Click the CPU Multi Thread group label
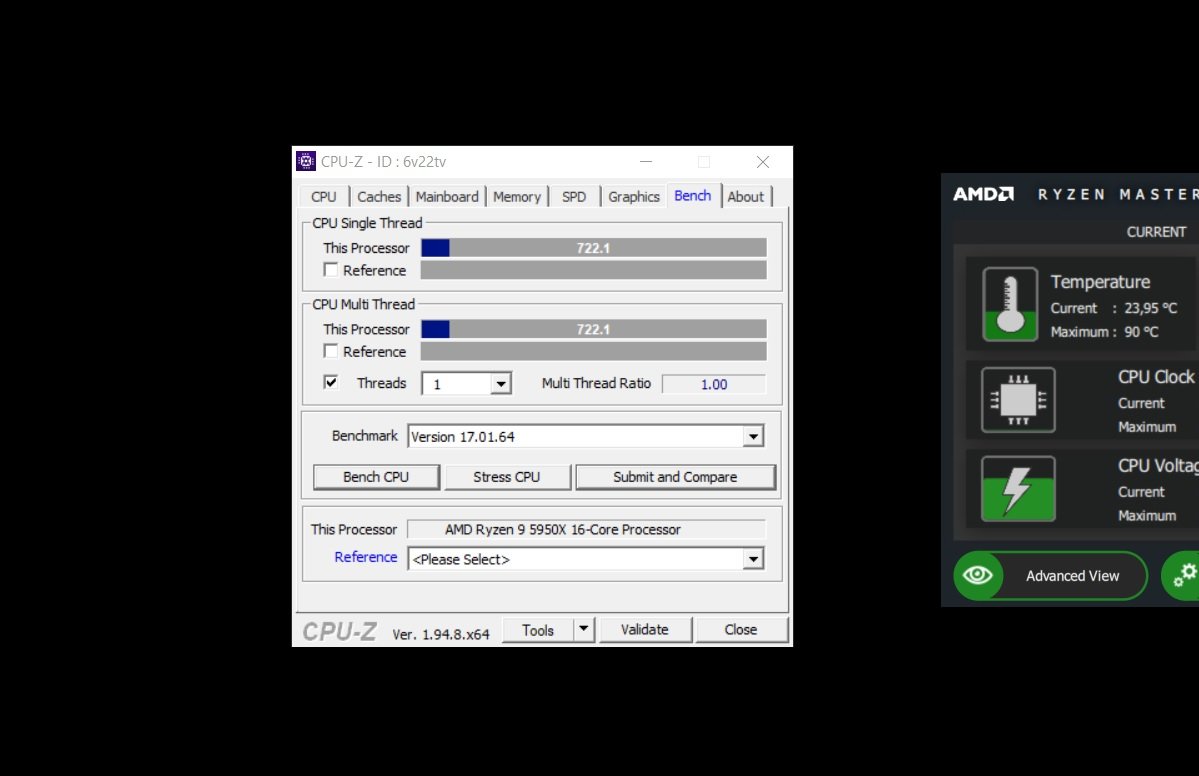 [363, 304]
